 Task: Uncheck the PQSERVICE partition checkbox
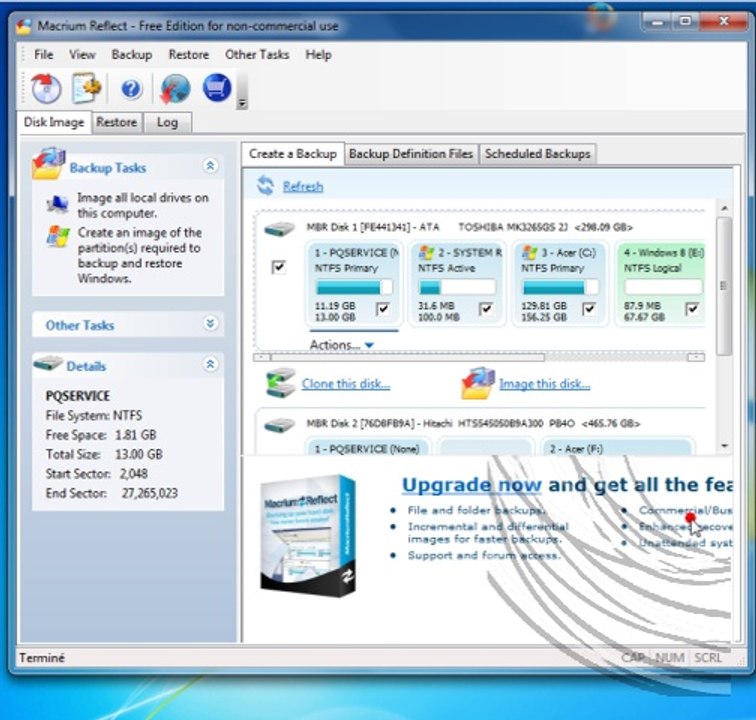(x=383, y=309)
